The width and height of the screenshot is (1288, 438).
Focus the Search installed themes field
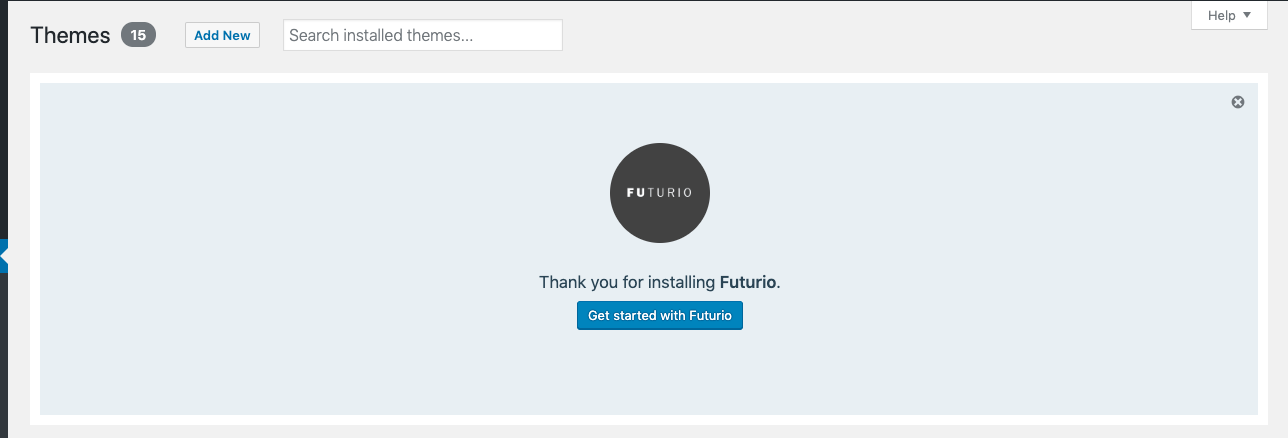[422, 36]
